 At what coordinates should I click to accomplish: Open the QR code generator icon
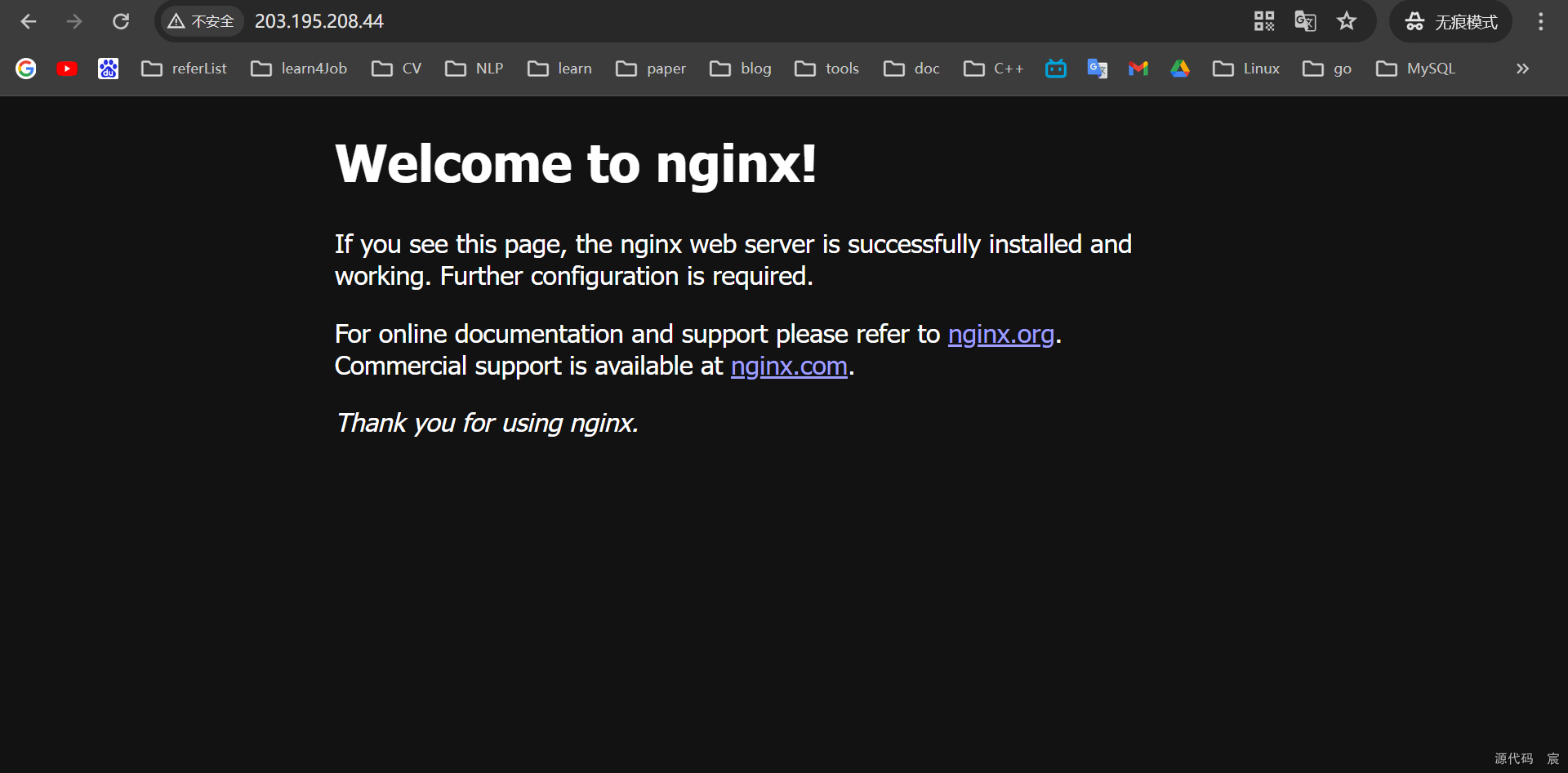(1264, 21)
